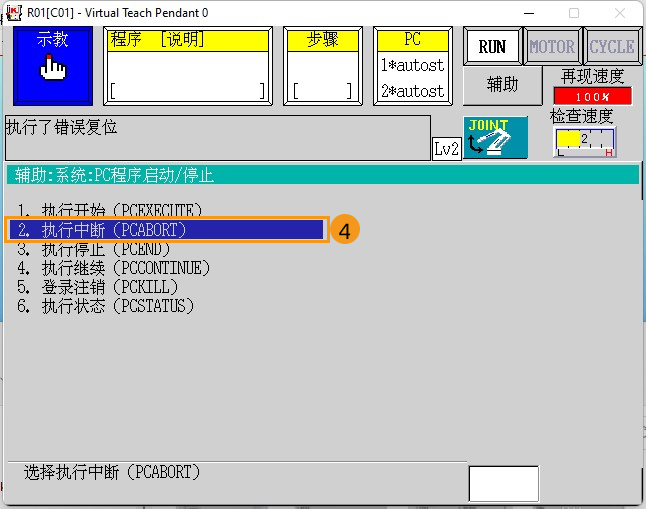The height and width of the screenshot is (509, 646).
Task: Open the 辅助 auxiliary menu button
Action: (503, 85)
